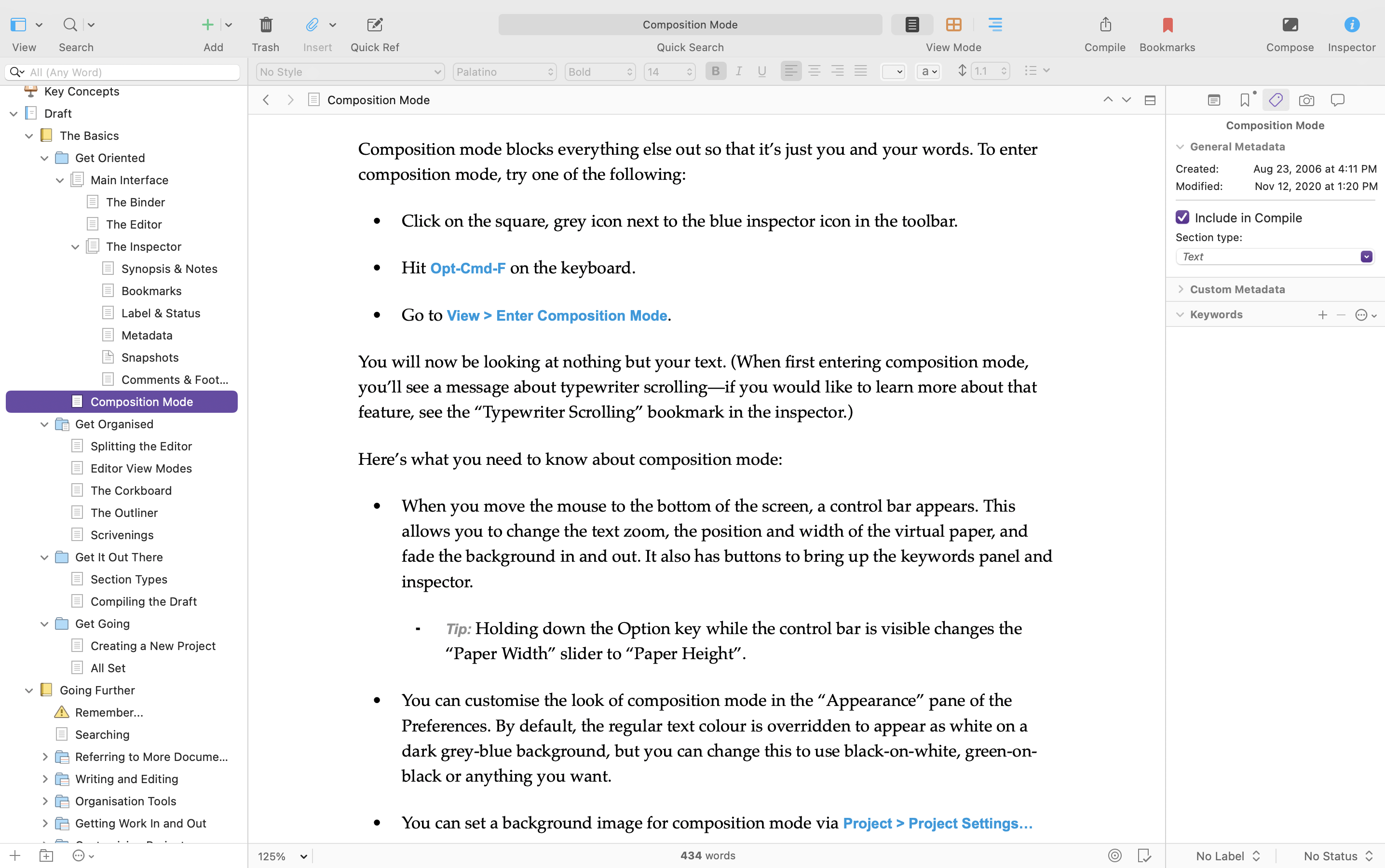
Task: Click the Trash icon in toolbar
Action: [266, 25]
